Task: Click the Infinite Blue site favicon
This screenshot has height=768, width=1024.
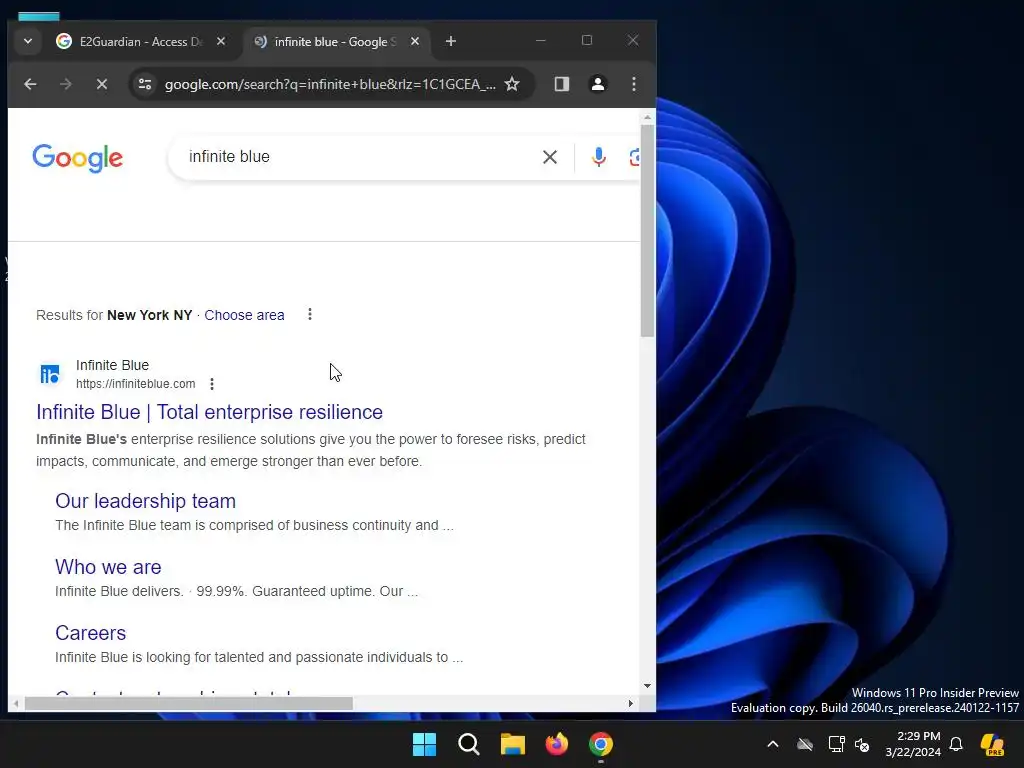Action: 50,374
